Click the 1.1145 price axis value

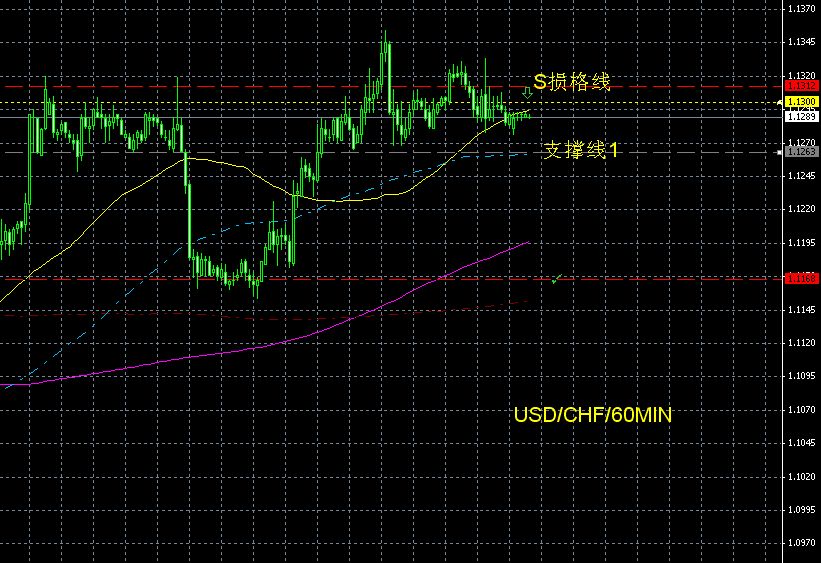click(802, 310)
